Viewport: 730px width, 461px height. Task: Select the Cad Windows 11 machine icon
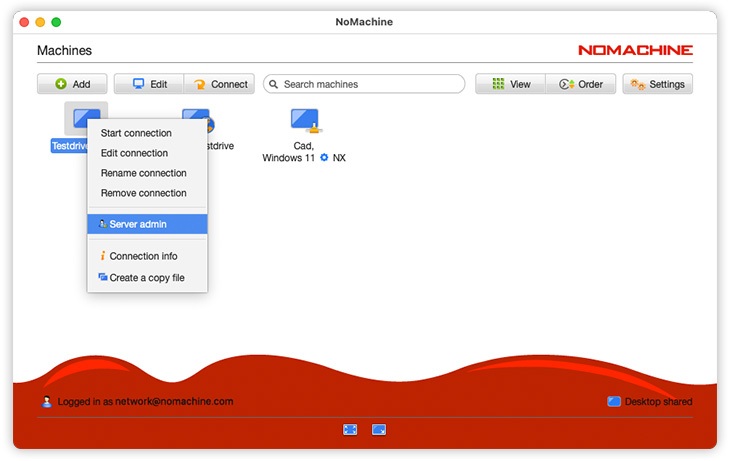point(304,121)
